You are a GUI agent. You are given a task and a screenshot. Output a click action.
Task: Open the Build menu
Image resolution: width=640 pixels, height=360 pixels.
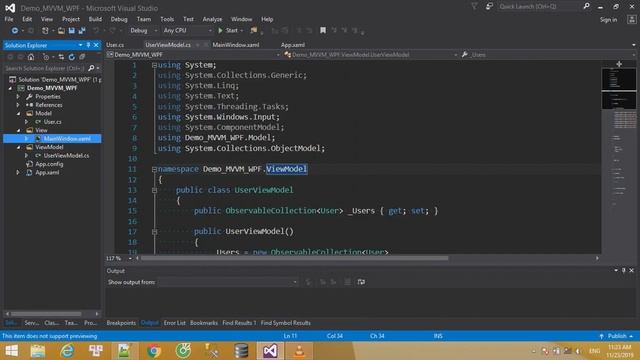coord(95,19)
